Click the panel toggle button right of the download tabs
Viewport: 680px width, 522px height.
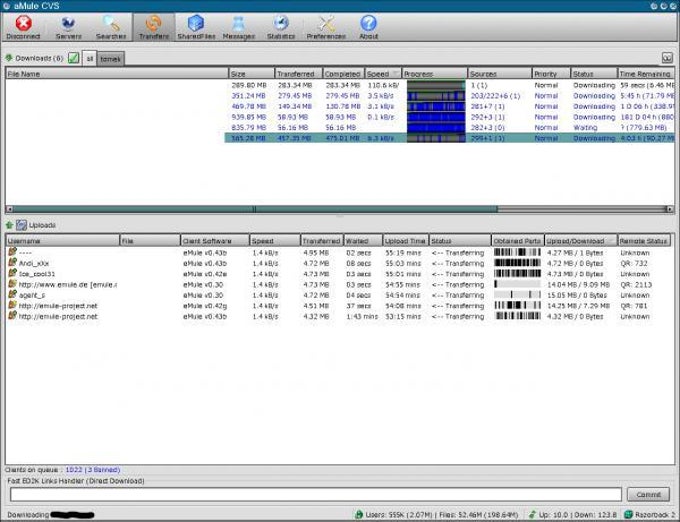[667, 57]
